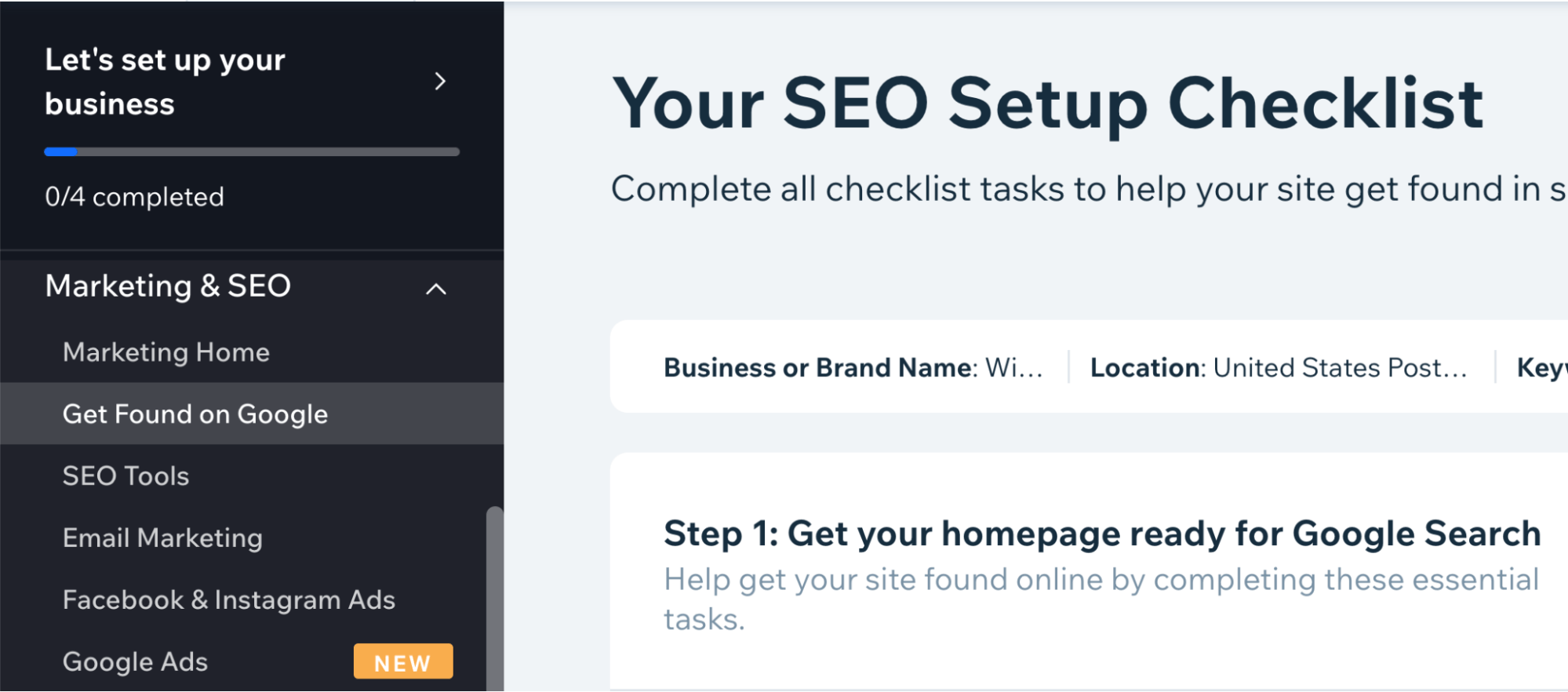Collapse the Marketing & SEO section chevron
This screenshot has height=692, width=1568.
436,289
